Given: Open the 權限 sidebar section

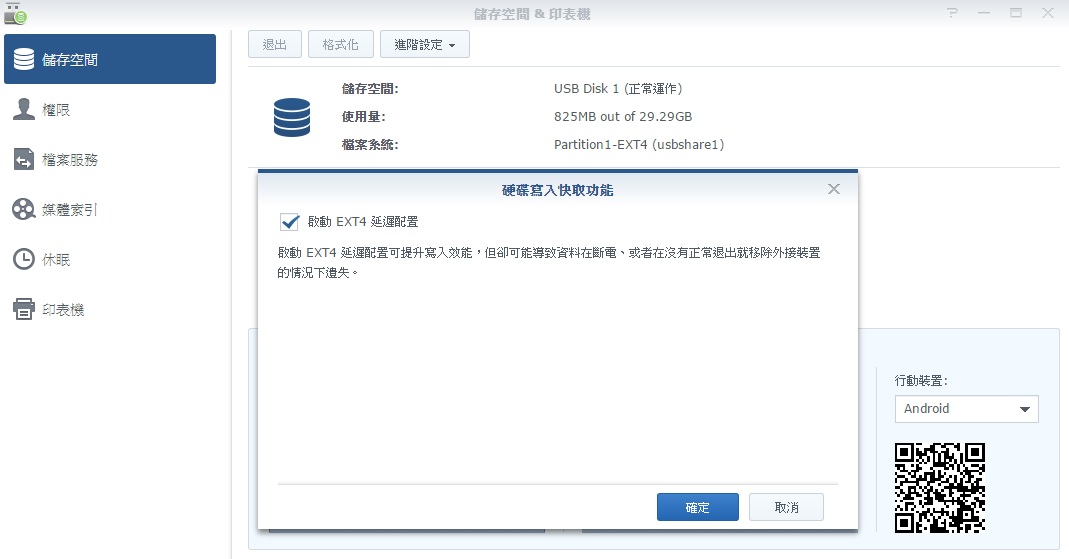Looking at the screenshot, I should tap(110, 110).
